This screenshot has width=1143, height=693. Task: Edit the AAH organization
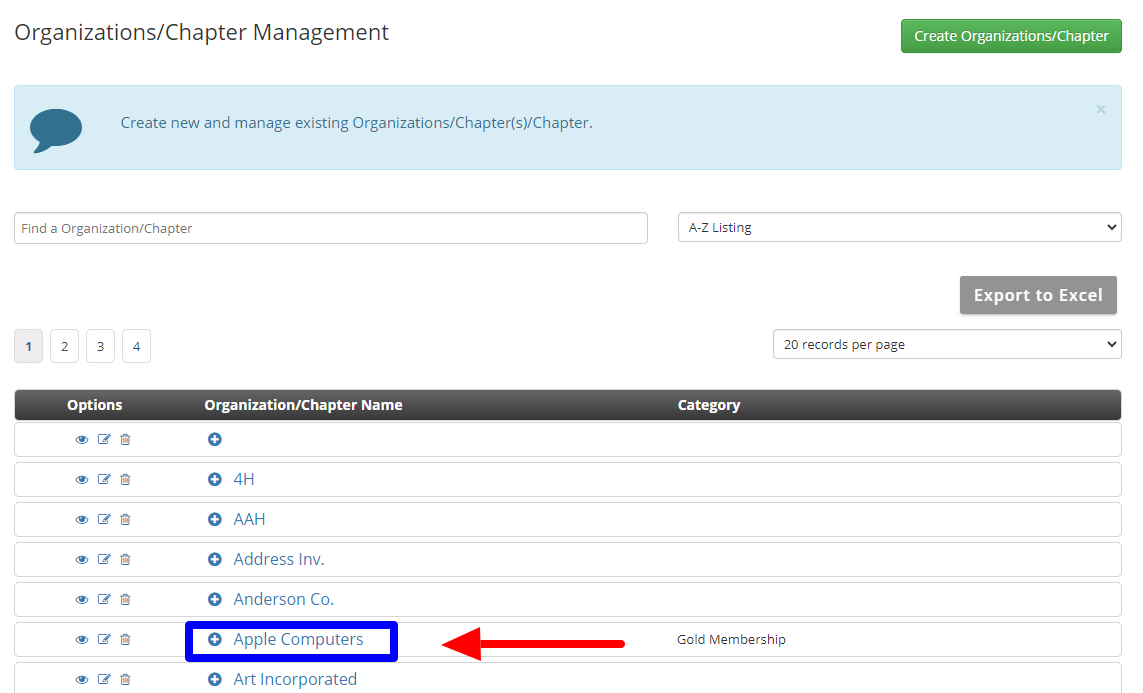(104, 520)
